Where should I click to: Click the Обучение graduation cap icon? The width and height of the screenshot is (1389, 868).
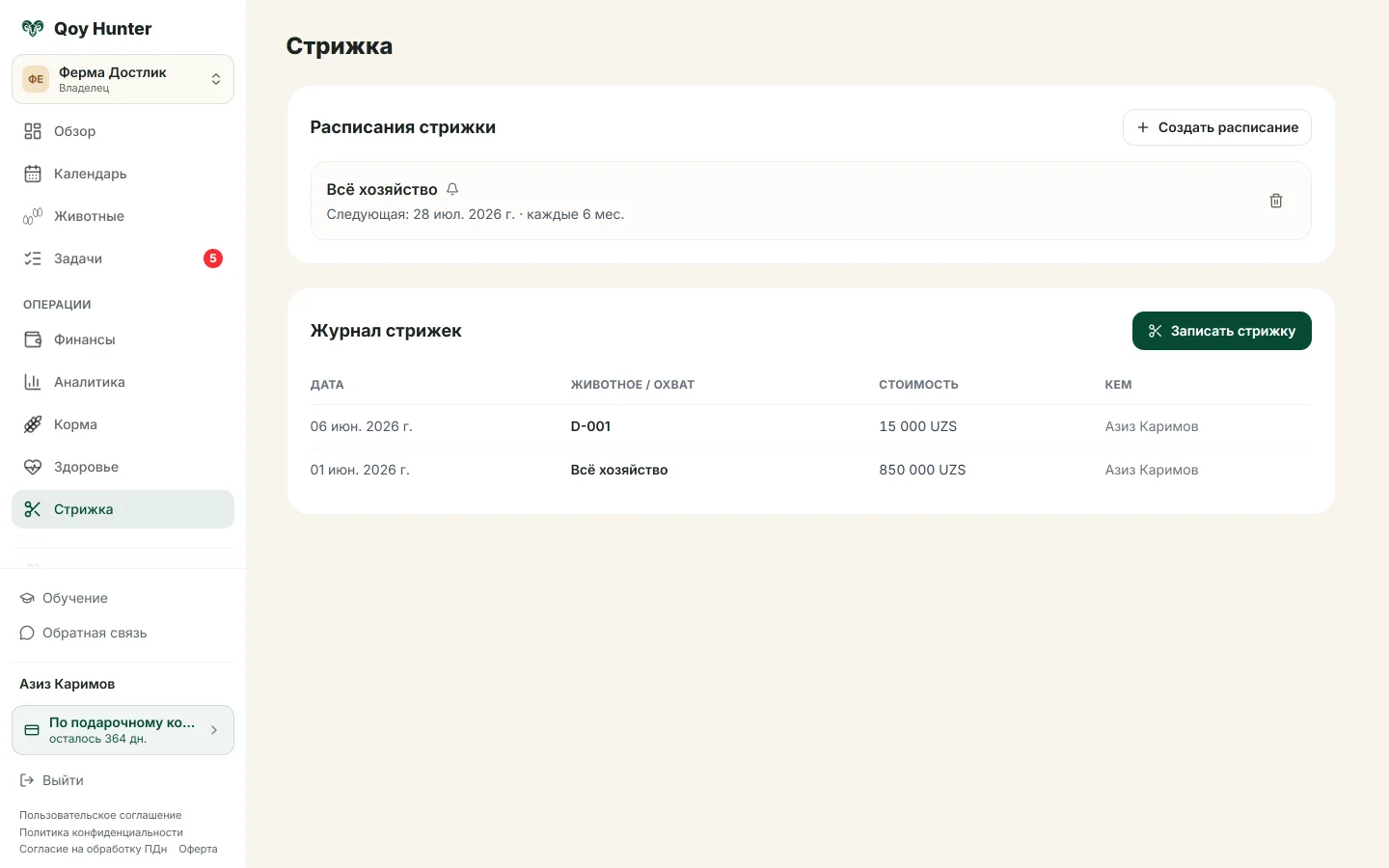click(27, 598)
